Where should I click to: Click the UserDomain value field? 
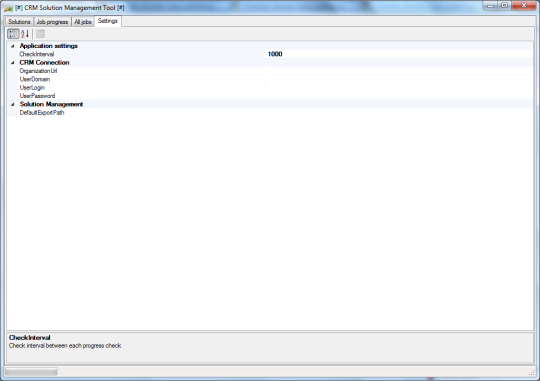tap(399, 79)
